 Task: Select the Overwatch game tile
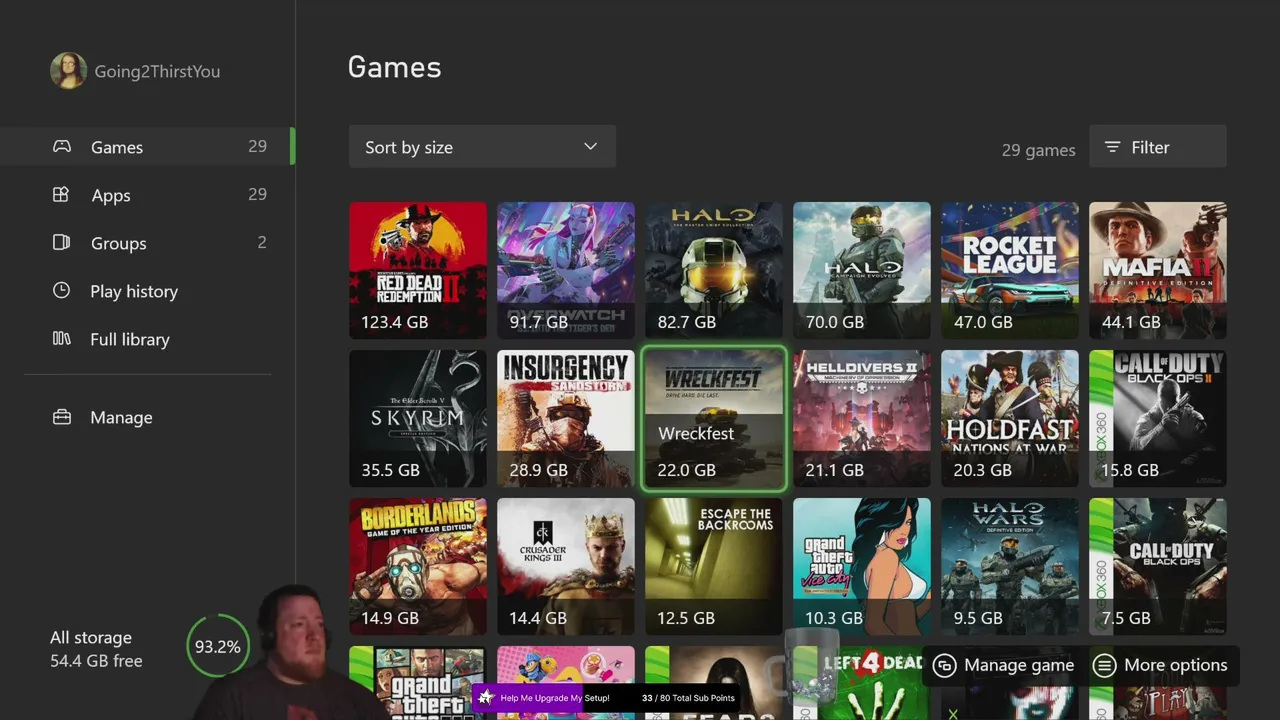pos(566,270)
